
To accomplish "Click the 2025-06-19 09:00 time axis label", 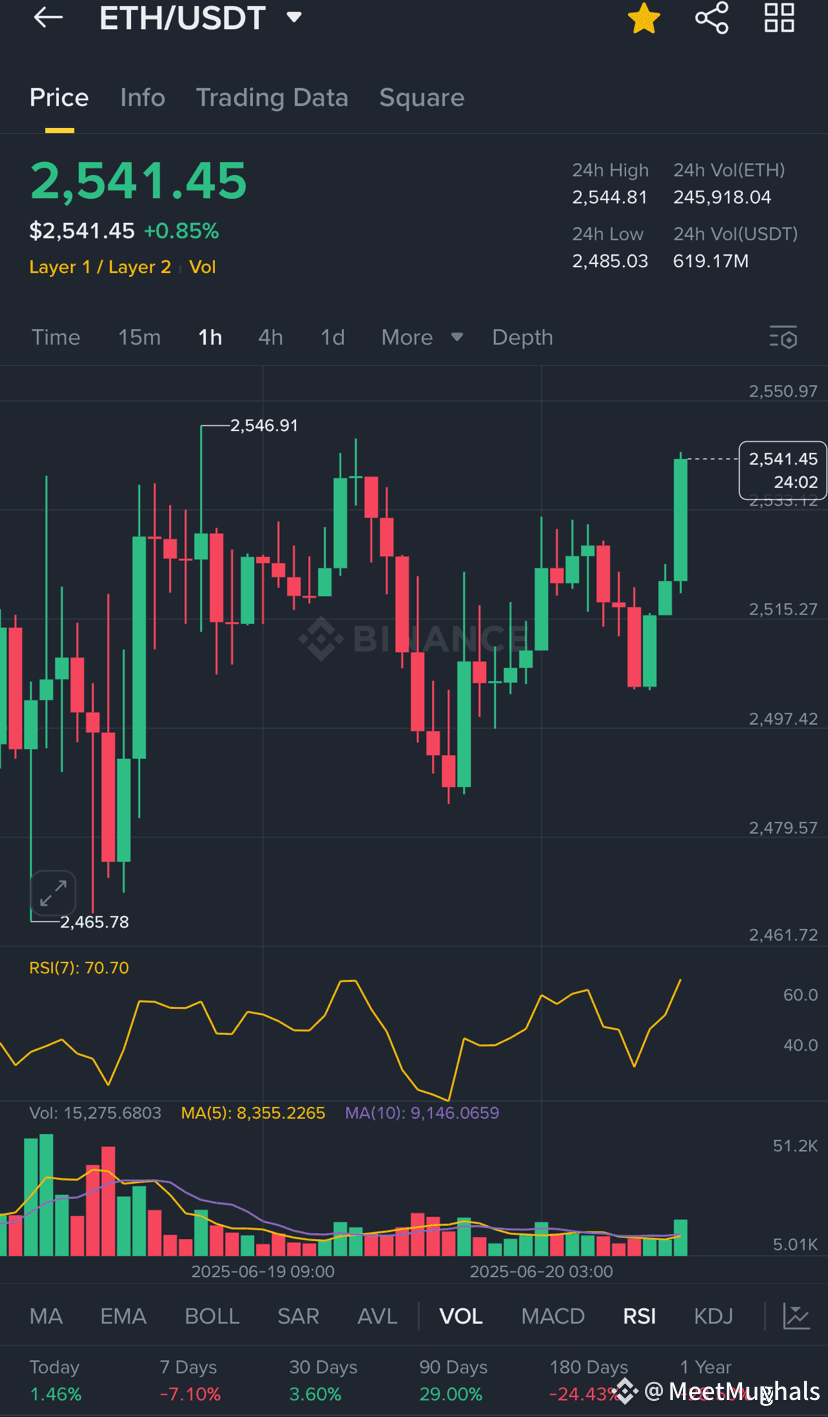I will coord(263,1271).
